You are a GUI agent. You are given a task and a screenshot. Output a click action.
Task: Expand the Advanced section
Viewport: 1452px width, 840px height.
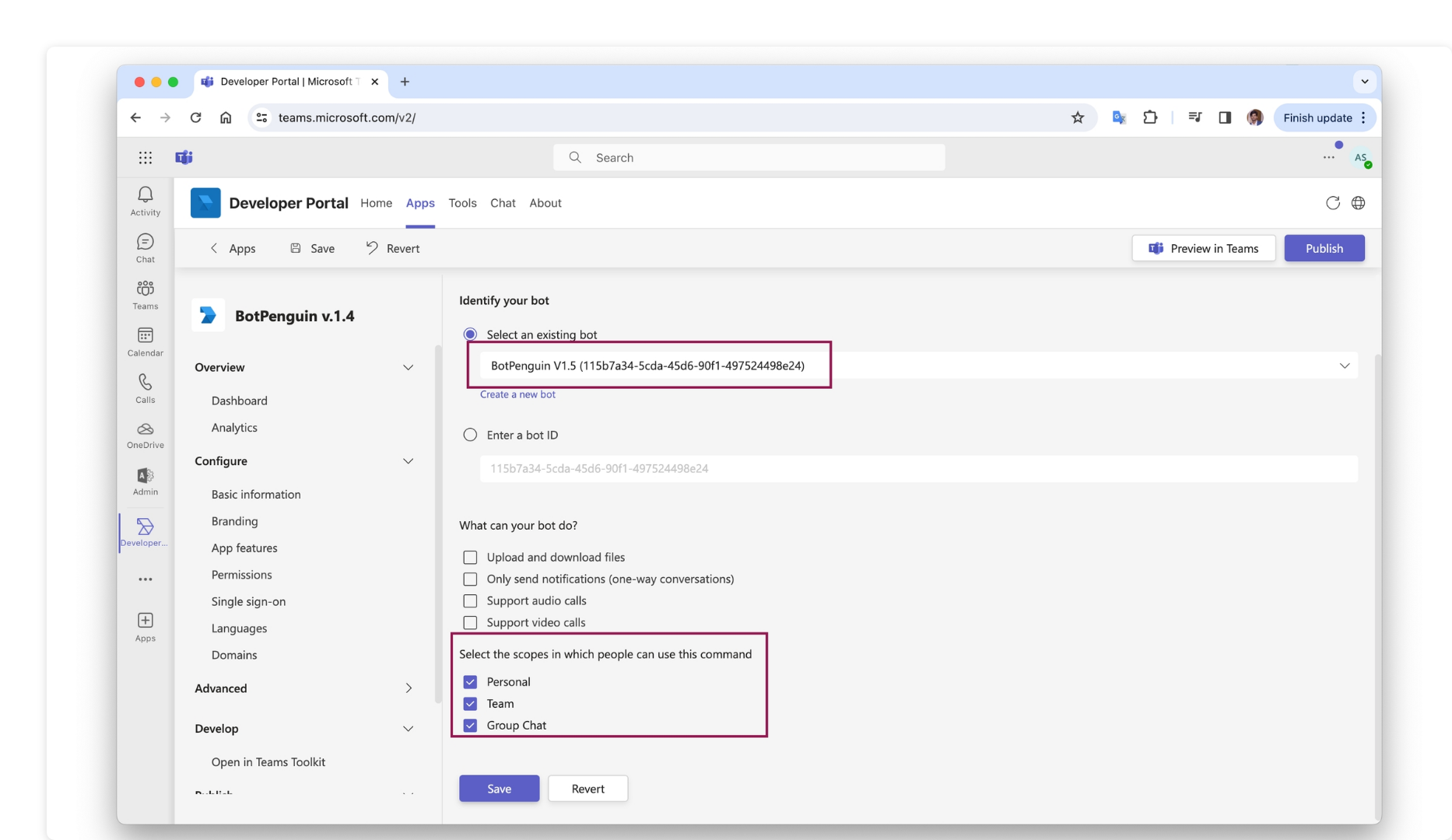coord(409,688)
